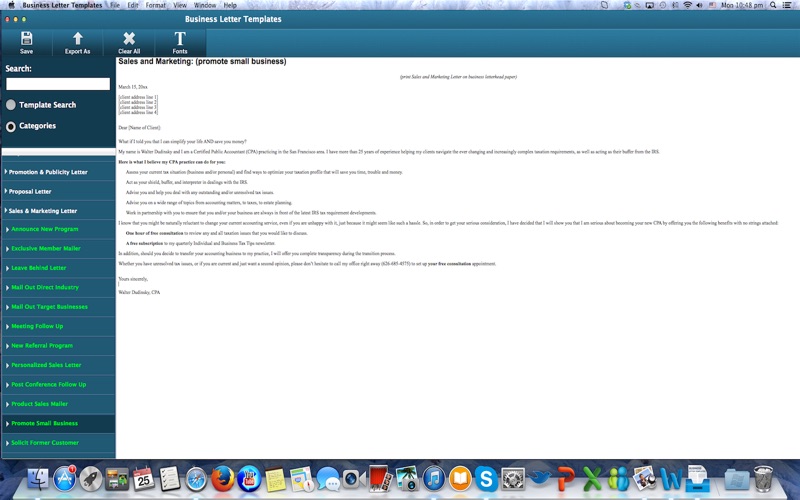Open the Help menu

230,5
